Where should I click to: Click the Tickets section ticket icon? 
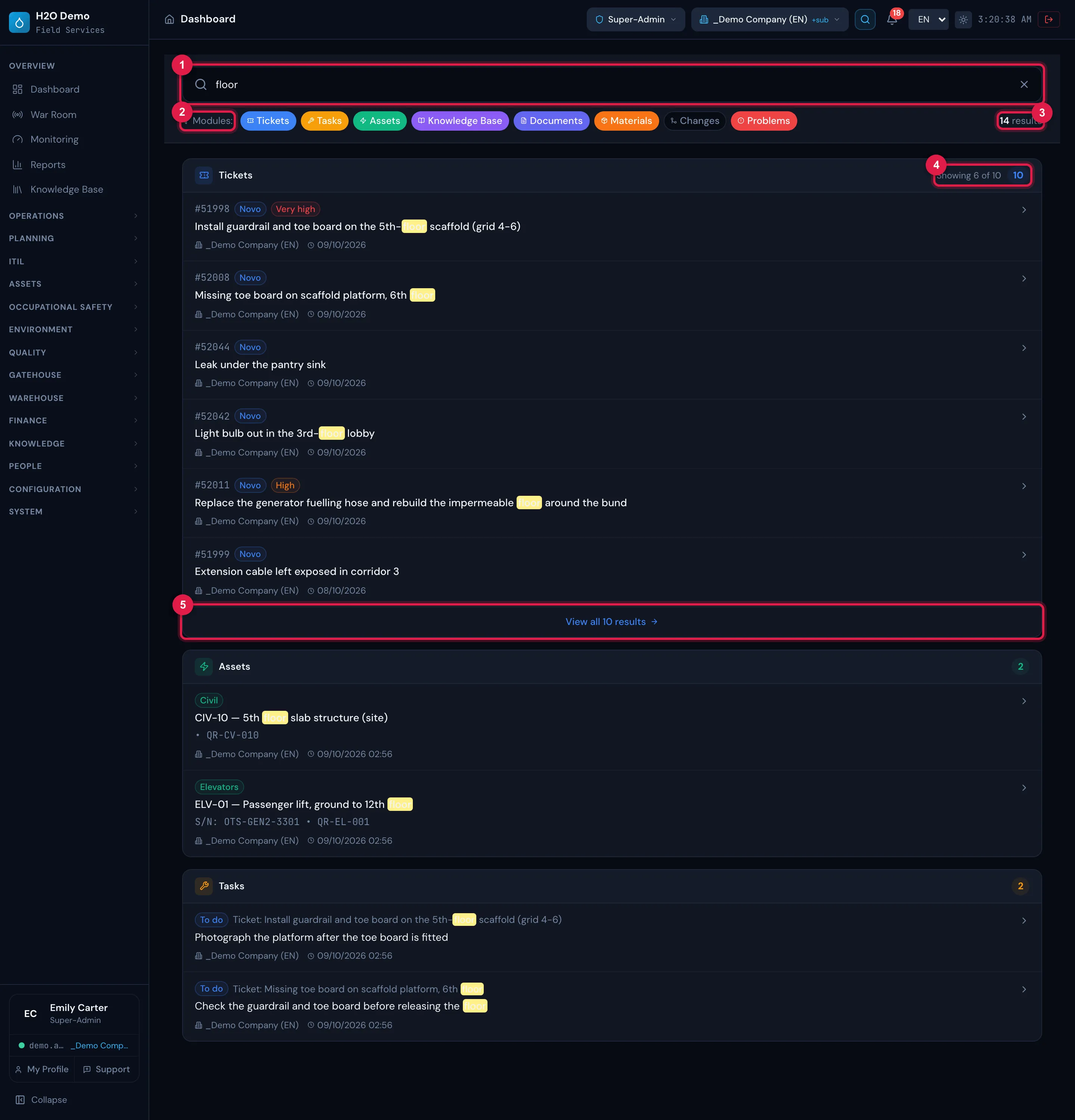tap(204, 175)
